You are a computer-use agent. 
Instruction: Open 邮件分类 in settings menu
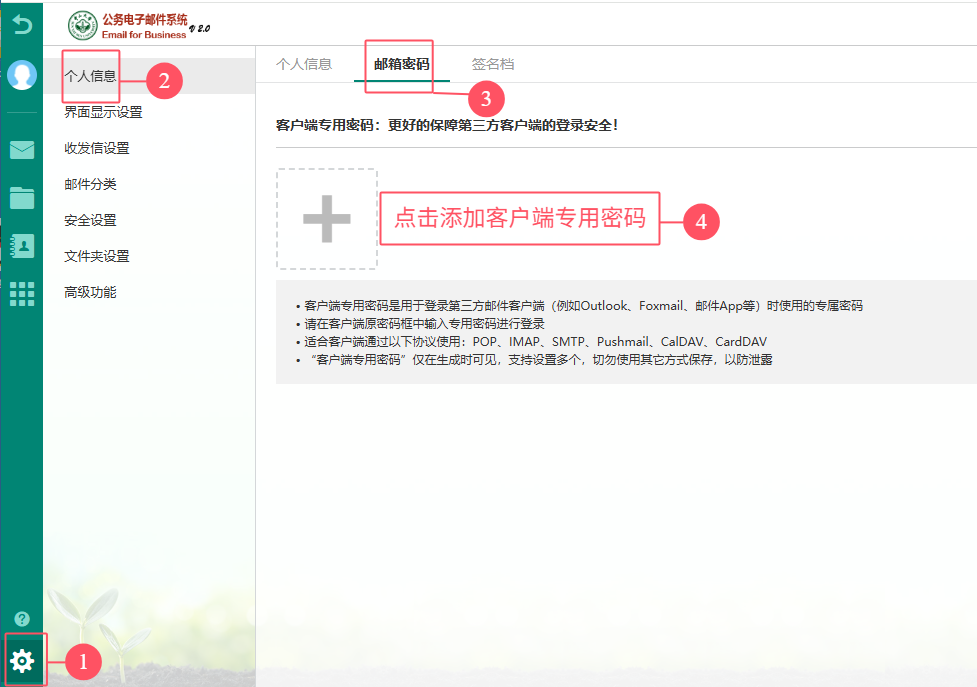pyautogui.click(x=90, y=184)
